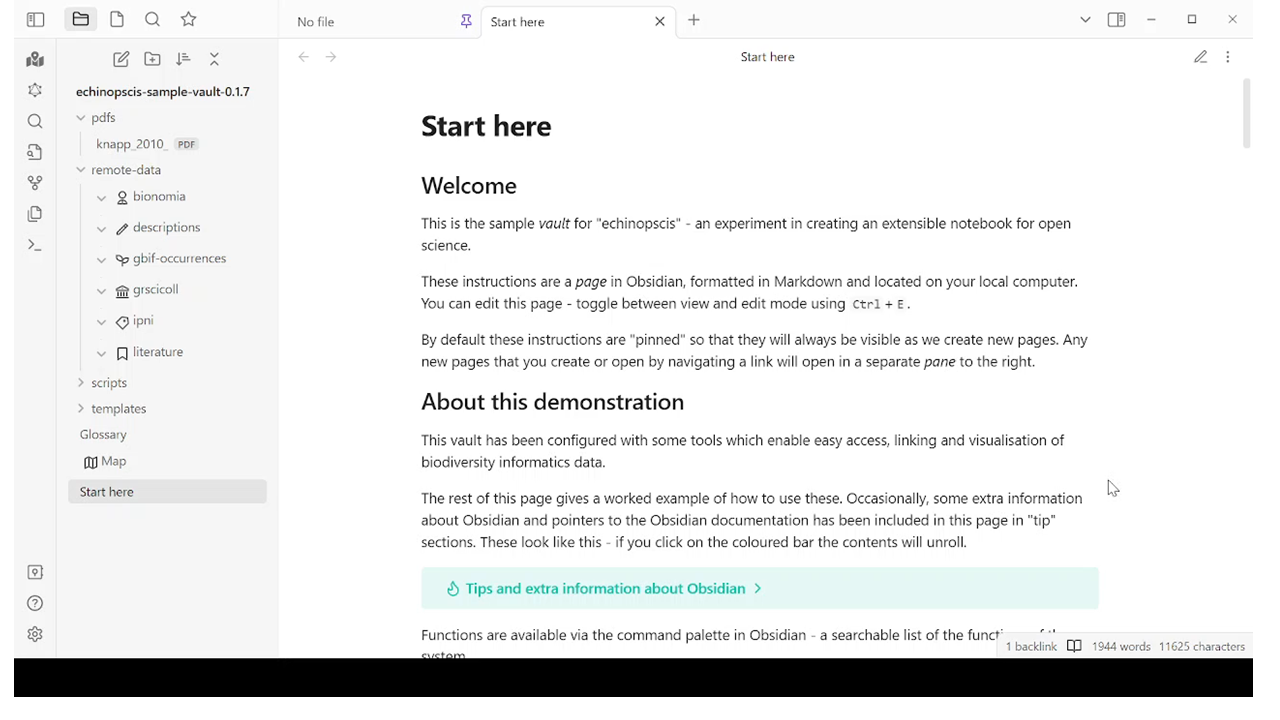Collapse the ipni folder chevron
The width and height of the screenshot is (1280, 720).
click(101, 322)
